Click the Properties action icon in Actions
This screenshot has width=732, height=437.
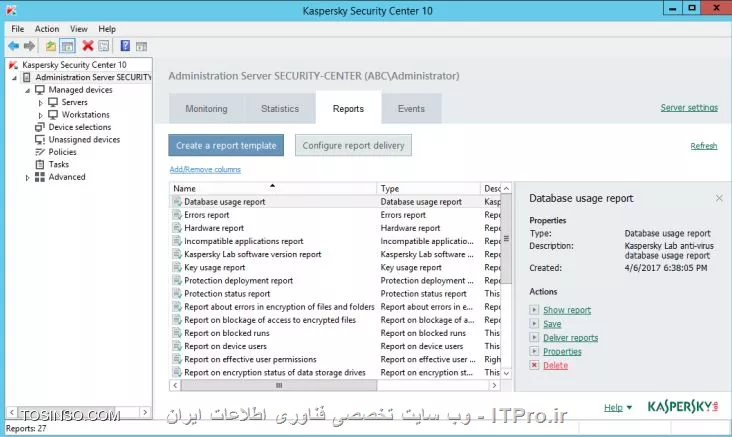[x=535, y=351]
